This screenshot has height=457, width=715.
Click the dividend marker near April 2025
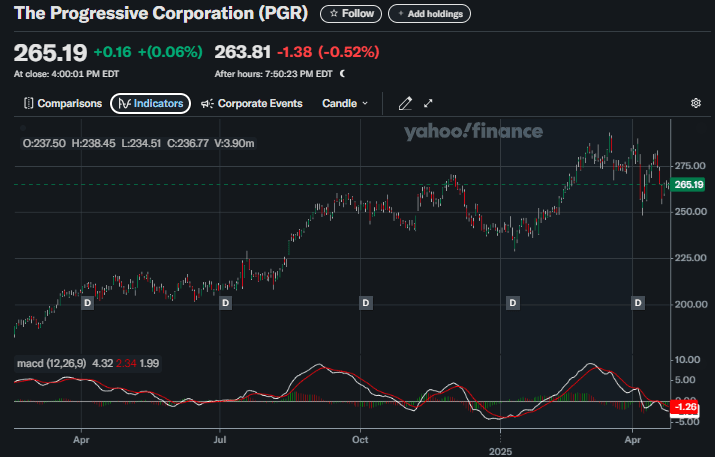(637, 302)
